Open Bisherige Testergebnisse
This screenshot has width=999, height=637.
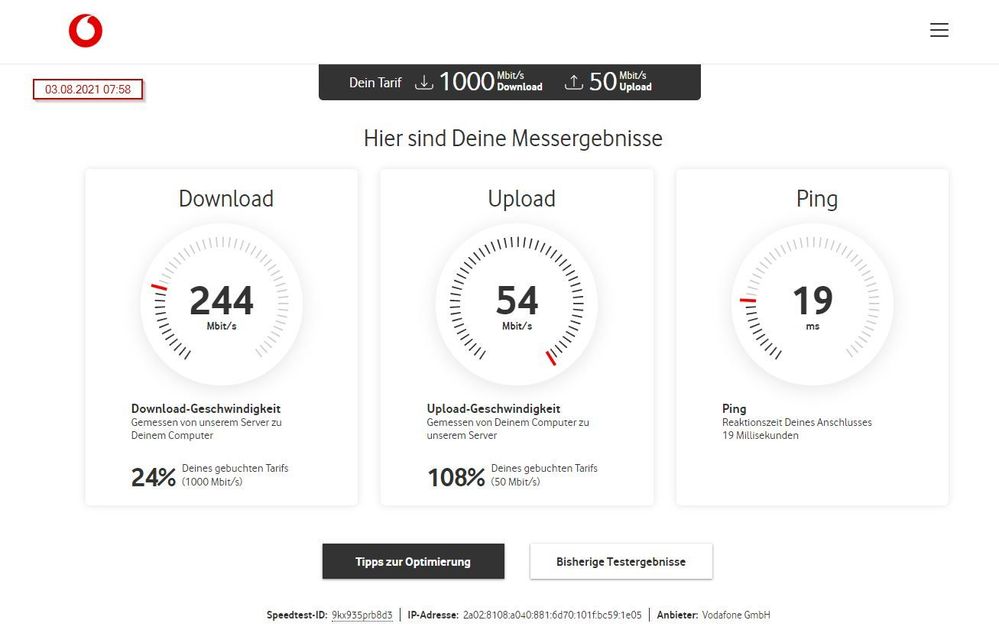tap(621, 561)
